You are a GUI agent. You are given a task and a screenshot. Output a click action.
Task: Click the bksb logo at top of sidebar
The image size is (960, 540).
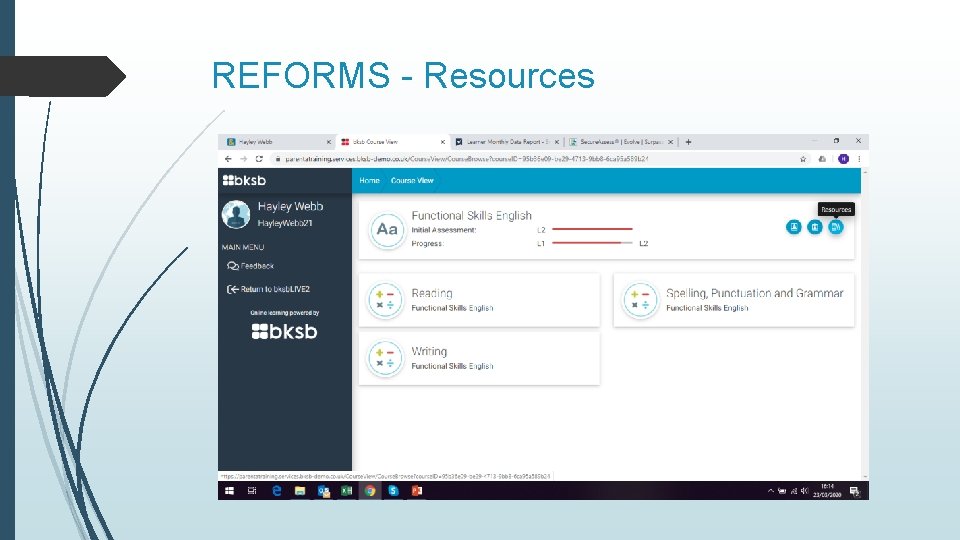[x=244, y=180]
